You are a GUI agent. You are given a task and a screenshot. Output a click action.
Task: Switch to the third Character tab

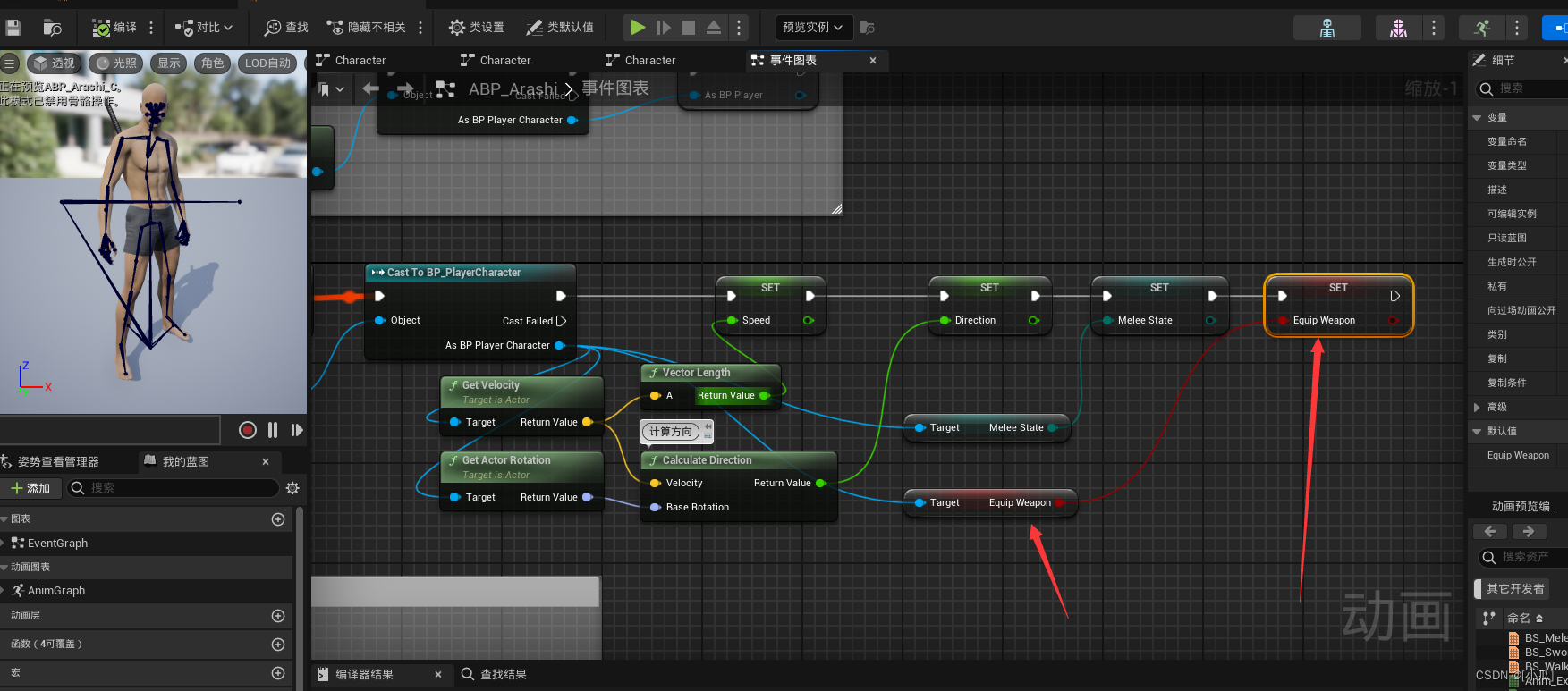pyautogui.click(x=650, y=60)
